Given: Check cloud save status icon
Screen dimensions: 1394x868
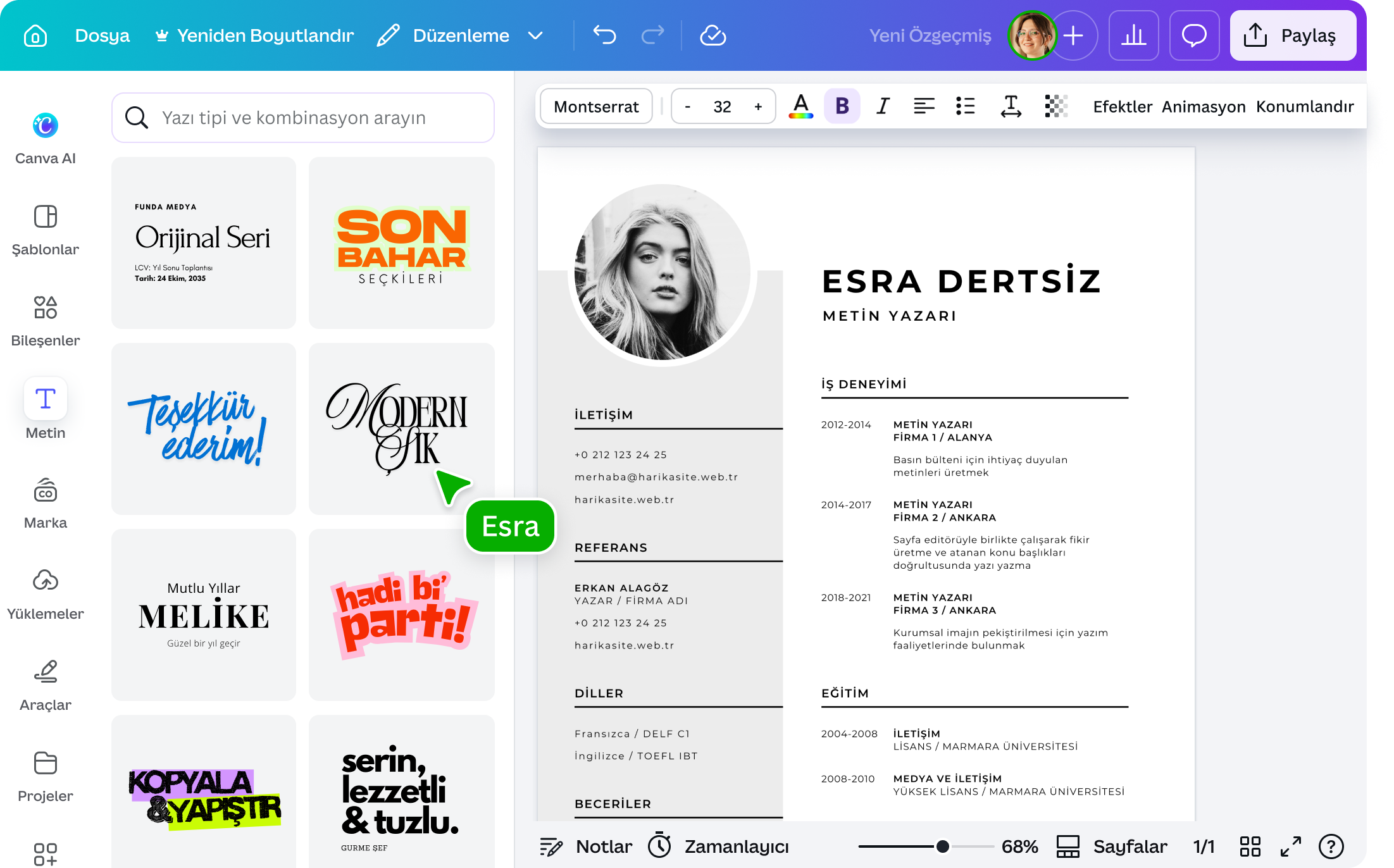Looking at the screenshot, I should pyautogui.click(x=713, y=35).
